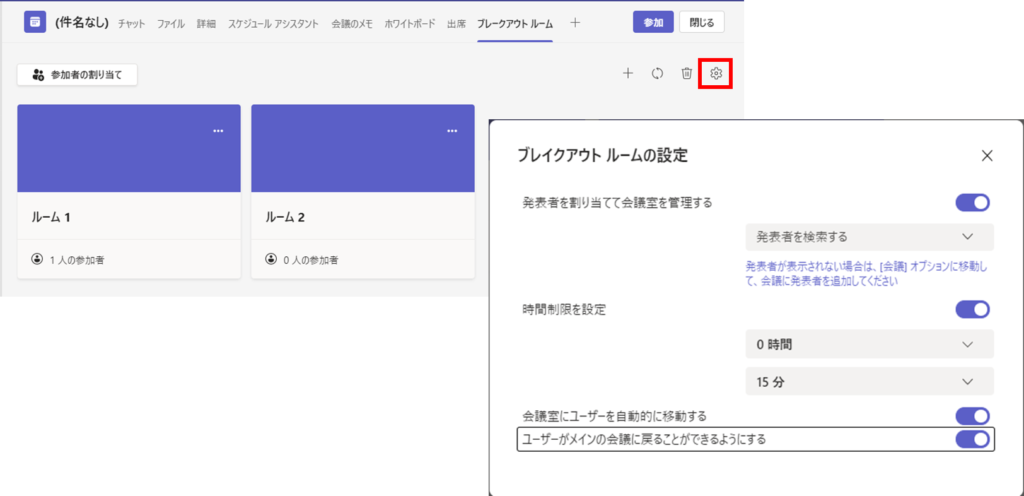The height and width of the screenshot is (496, 1024).
Task: Add a new tab with plus icon
Action: pyautogui.click(x=575, y=23)
